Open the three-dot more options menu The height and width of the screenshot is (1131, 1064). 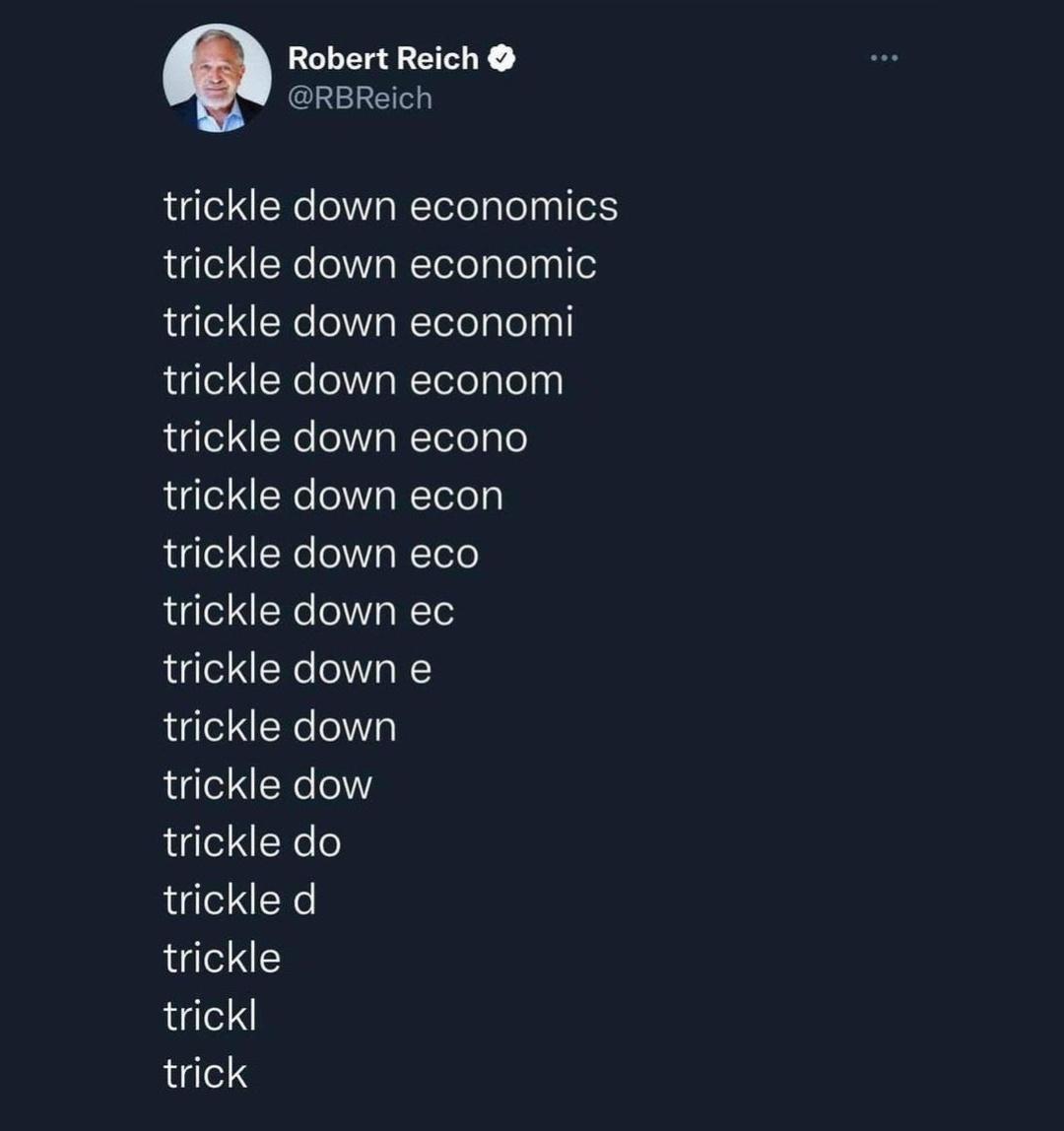tap(884, 56)
